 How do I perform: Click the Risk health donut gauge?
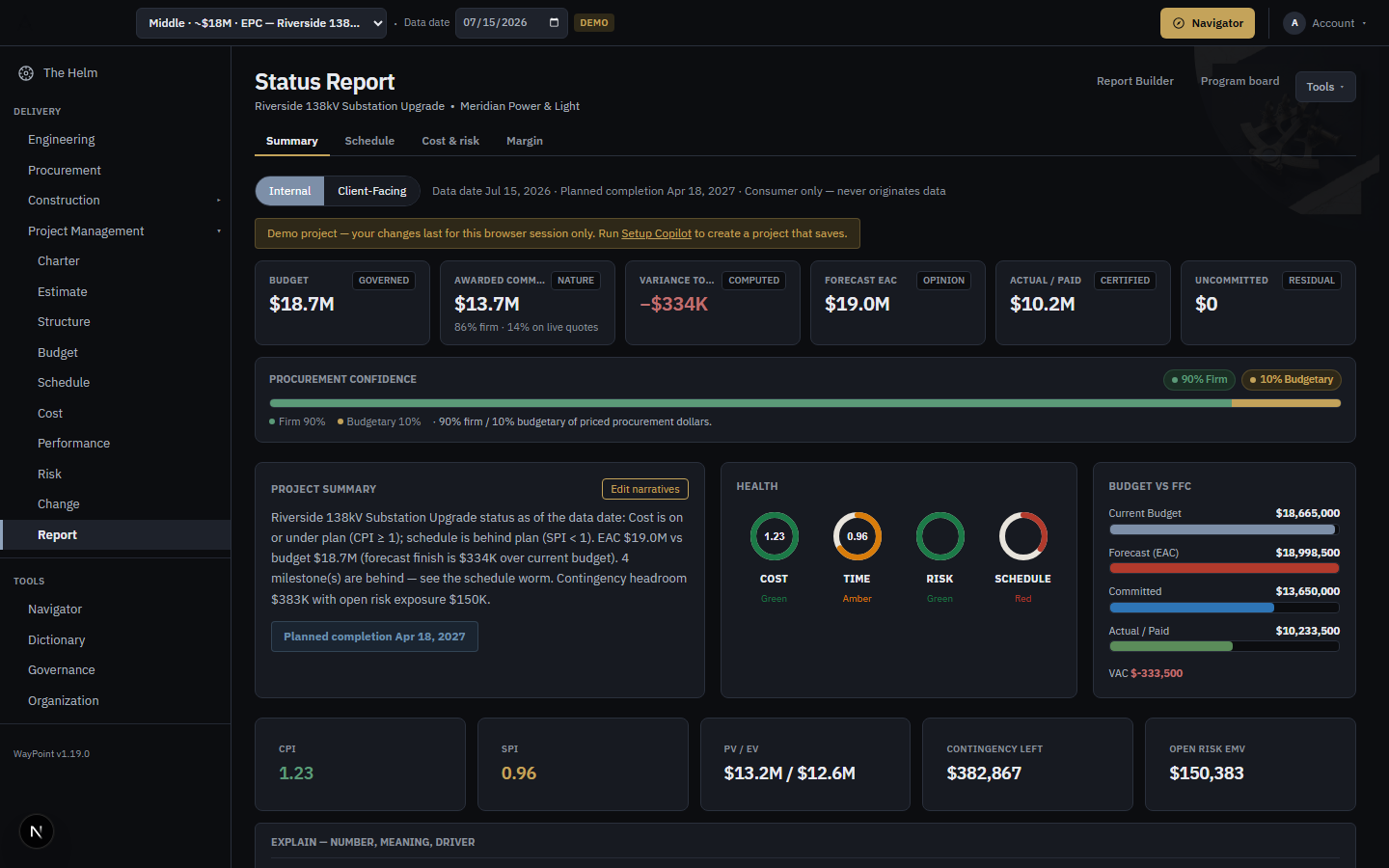click(x=940, y=536)
